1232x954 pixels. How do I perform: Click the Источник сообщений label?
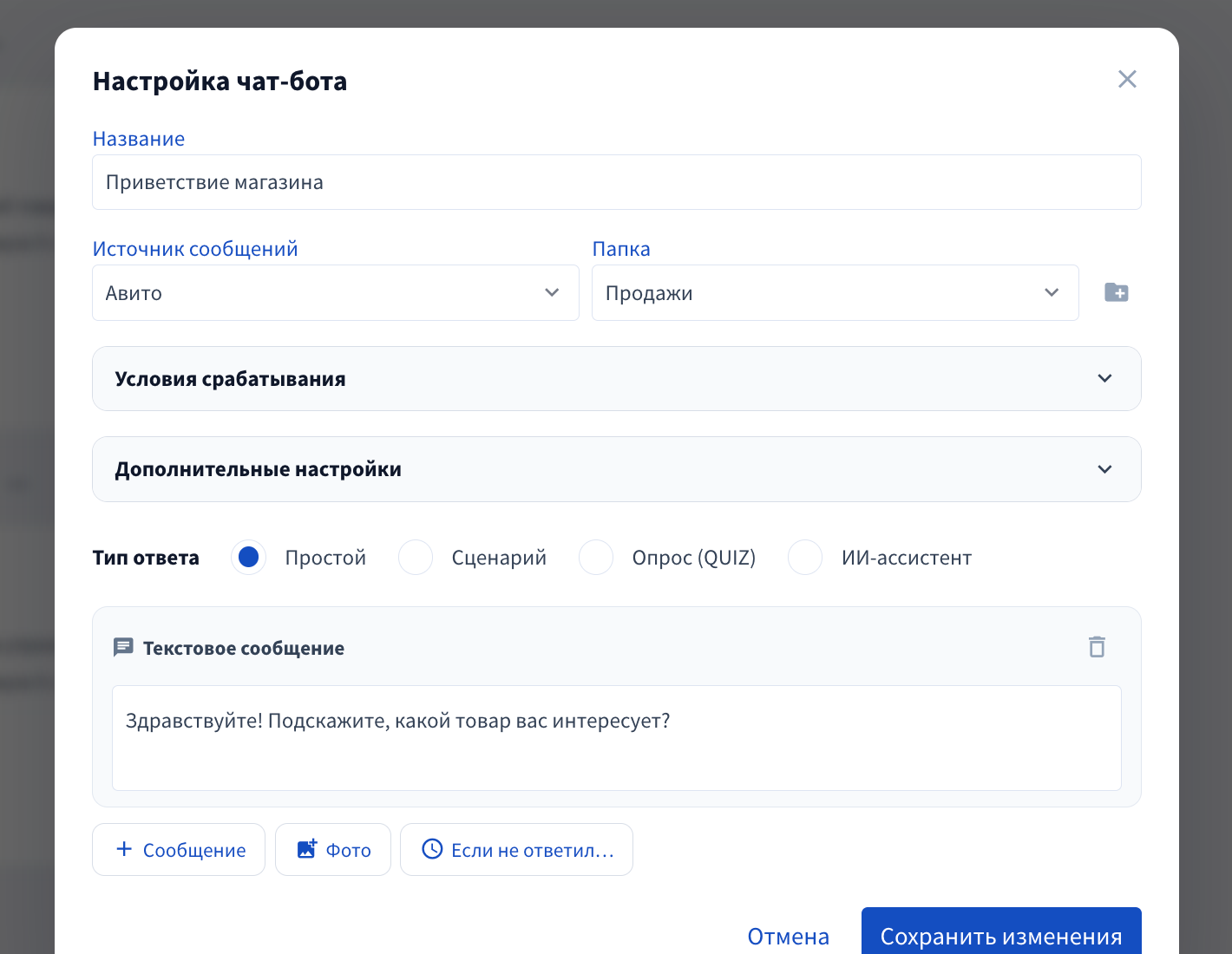[195, 249]
